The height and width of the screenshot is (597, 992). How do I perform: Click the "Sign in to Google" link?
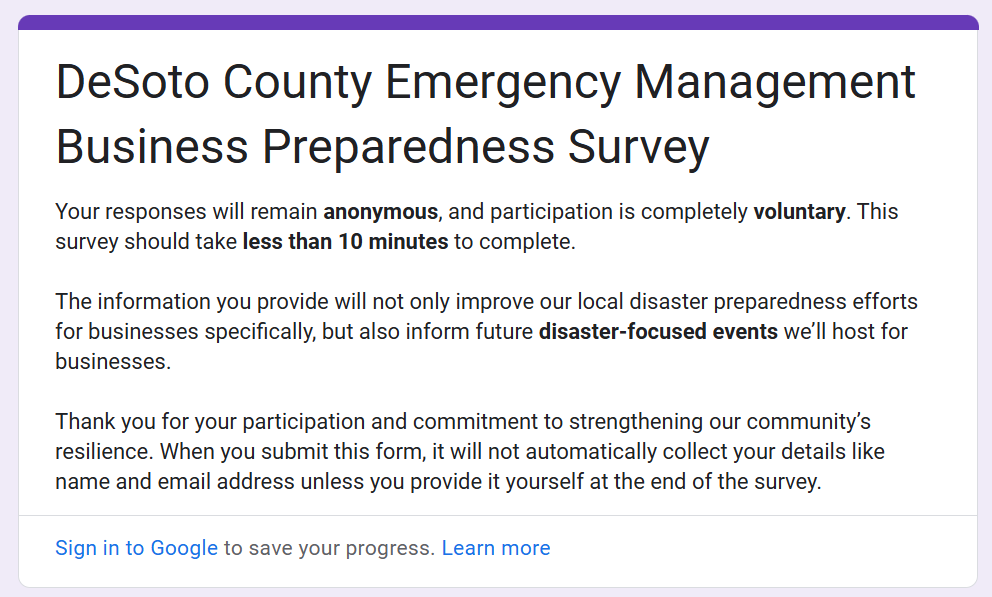136,548
